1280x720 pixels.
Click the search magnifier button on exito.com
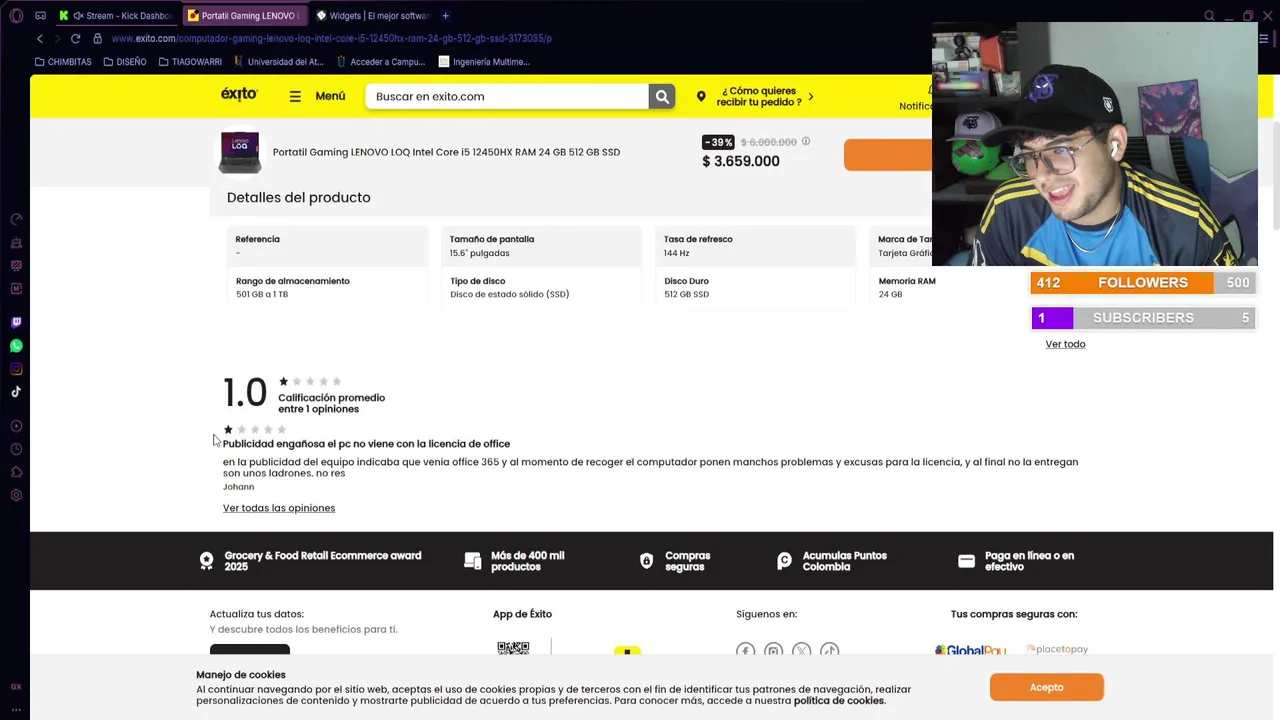tap(662, 96)
